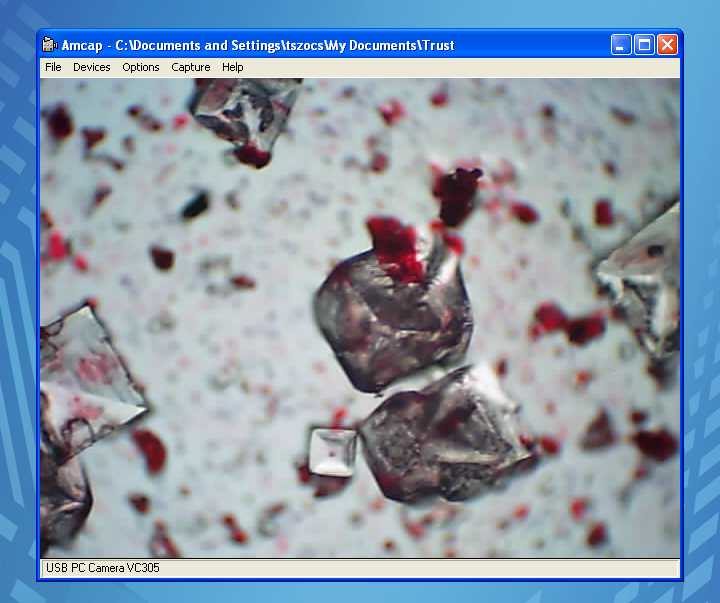Viewport: 720px width, 603px height.
Task: Open the Help menu
Action: [x=232, y=67]
